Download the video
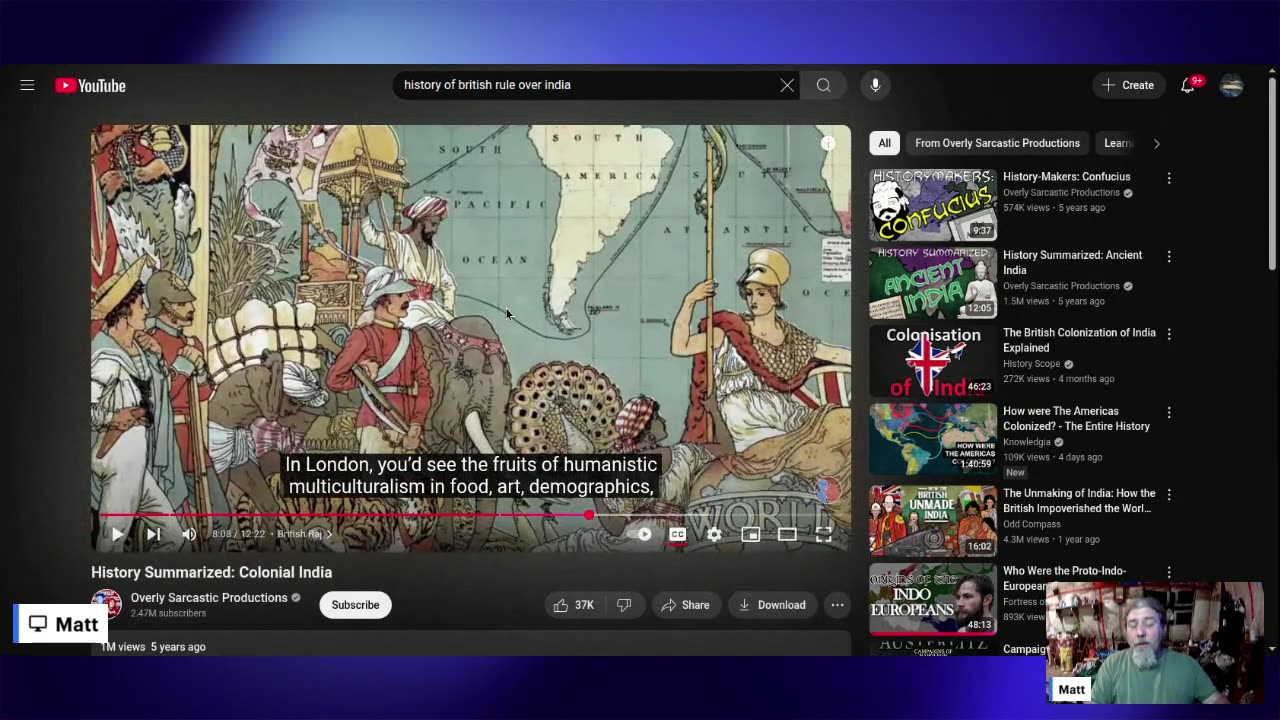 coord(772,605)
